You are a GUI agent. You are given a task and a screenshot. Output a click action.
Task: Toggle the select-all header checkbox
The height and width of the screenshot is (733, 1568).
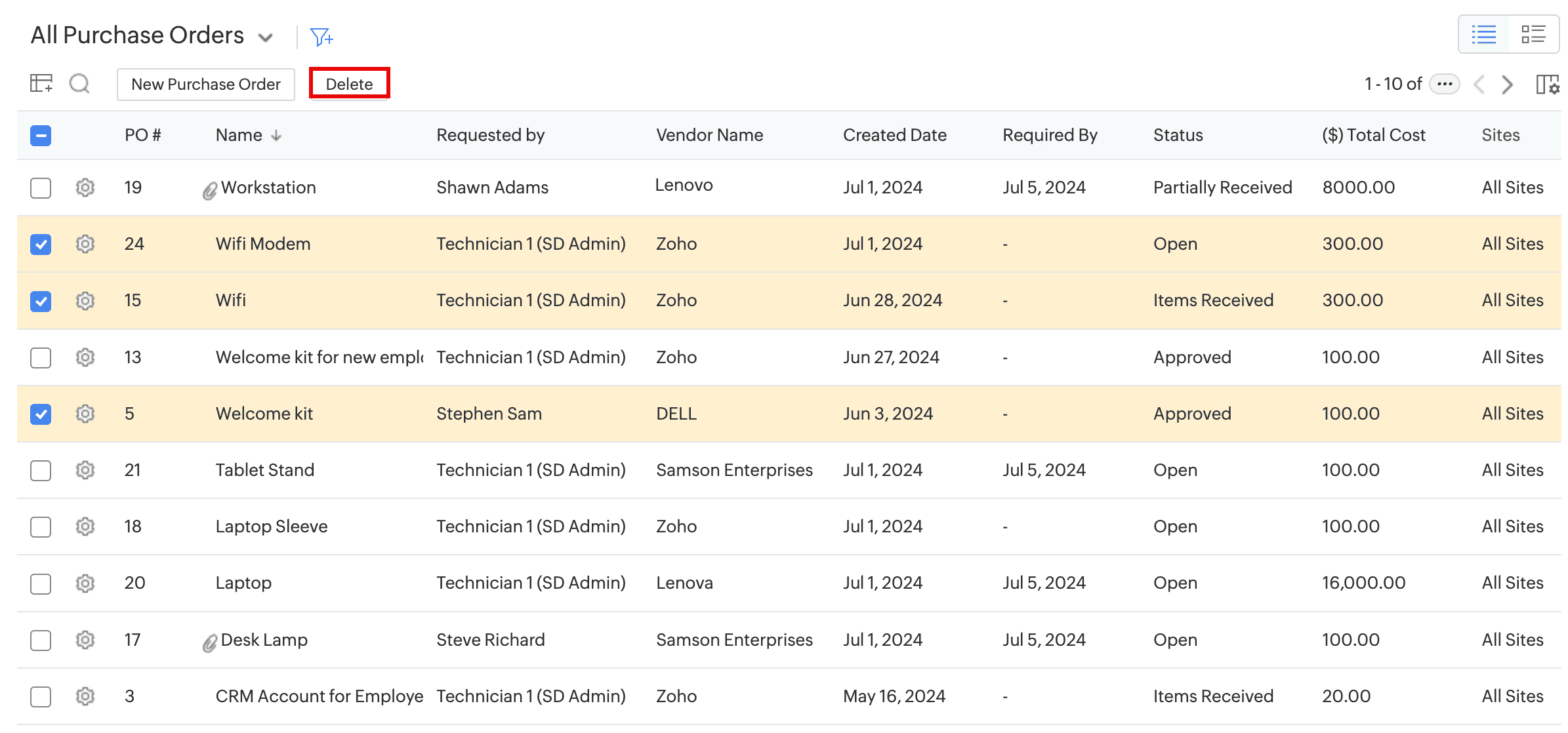pyautogui.click(x=41, y=136)
